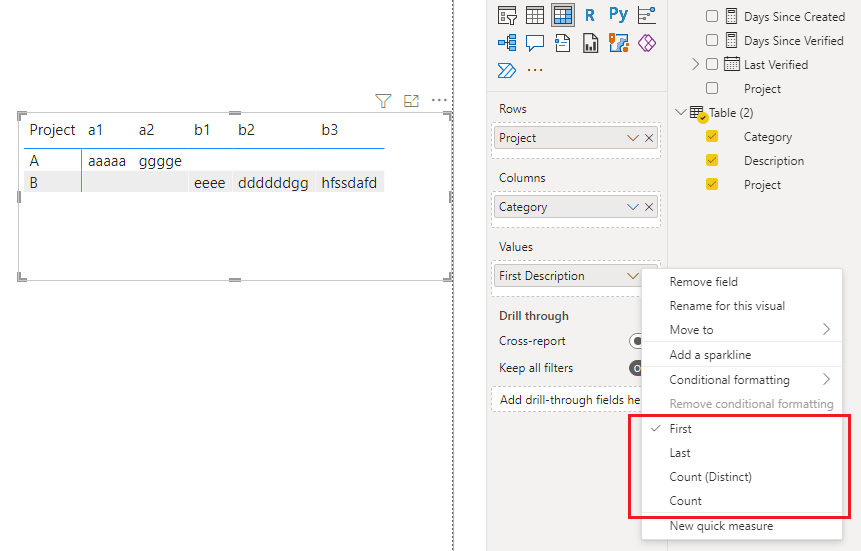The width and height of the screenshot is (861, 551).
Task: Collapse the Table (2) fields group
Action: point(680,113)
